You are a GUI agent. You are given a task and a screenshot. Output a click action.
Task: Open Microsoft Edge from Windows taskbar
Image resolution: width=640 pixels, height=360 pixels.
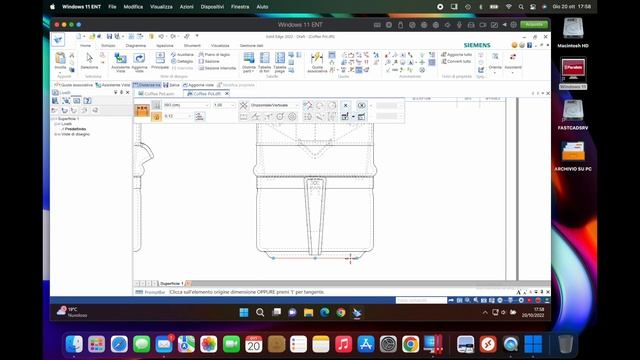pyautogui.click(x=324, y=313)
